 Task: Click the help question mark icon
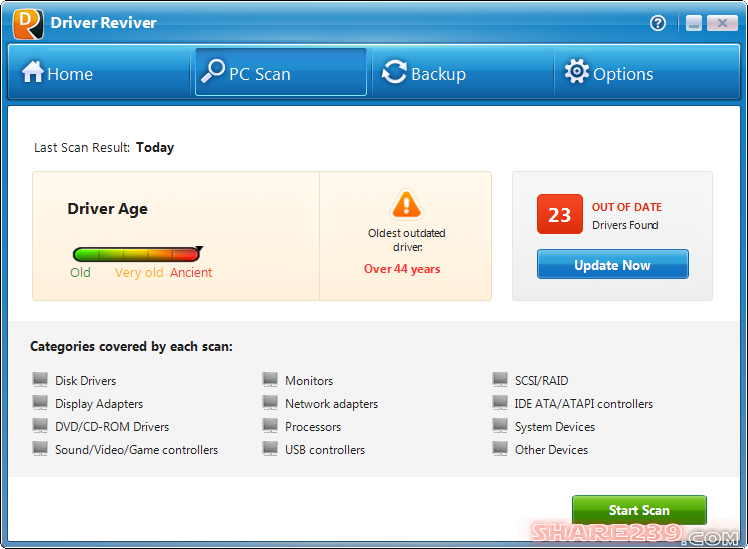658,22
